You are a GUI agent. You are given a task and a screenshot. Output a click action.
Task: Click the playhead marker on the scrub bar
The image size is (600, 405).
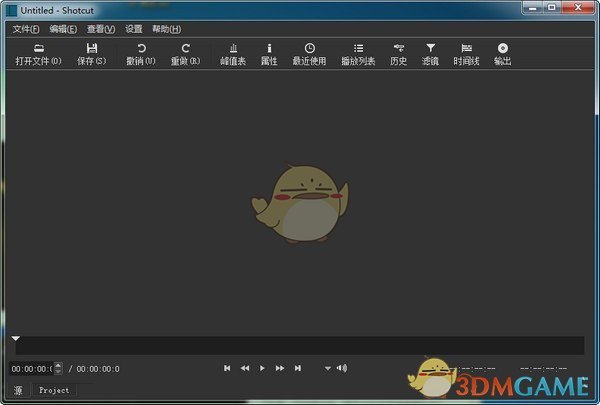(16, 339)
